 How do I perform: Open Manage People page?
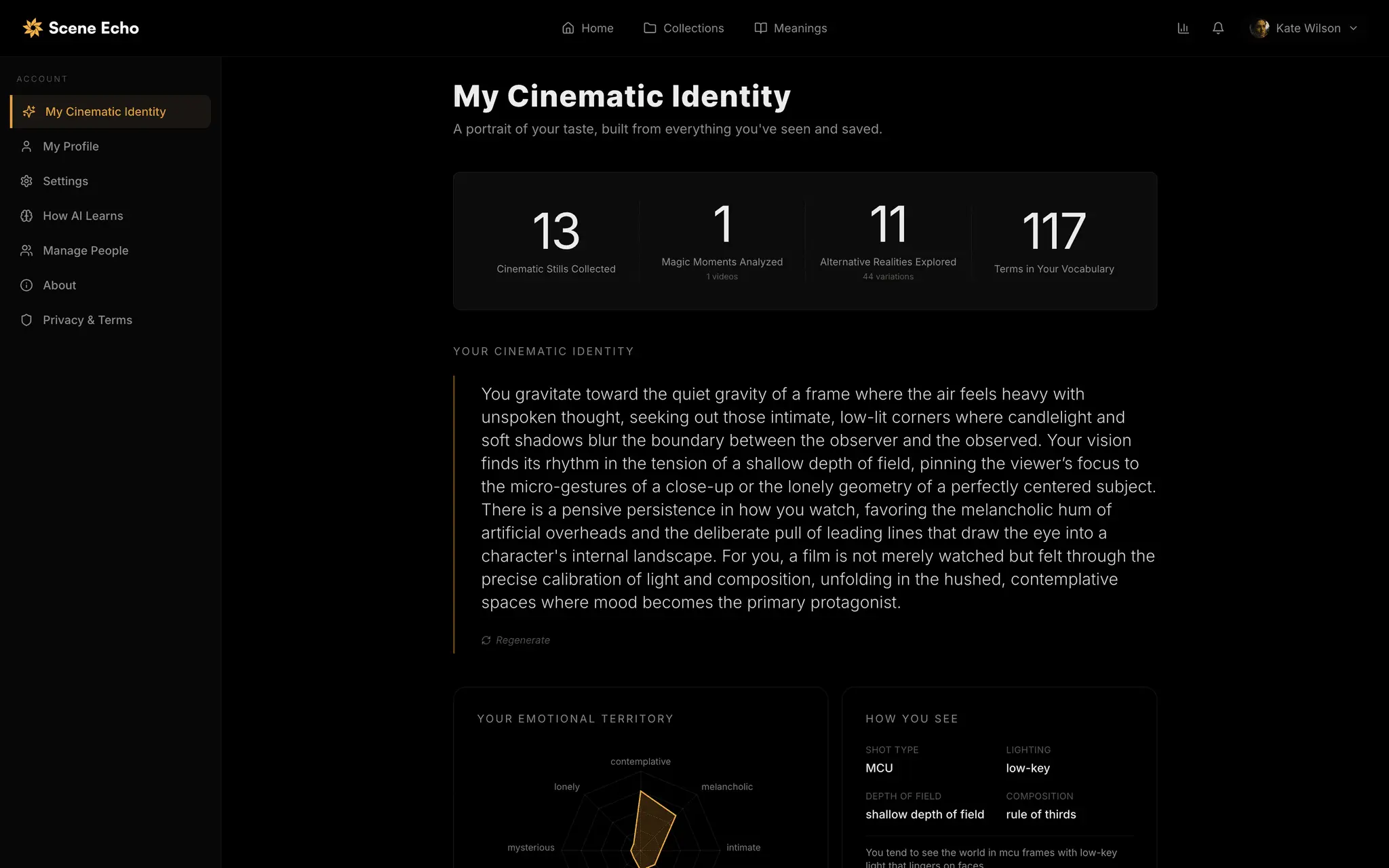click(x=111, y=250)
